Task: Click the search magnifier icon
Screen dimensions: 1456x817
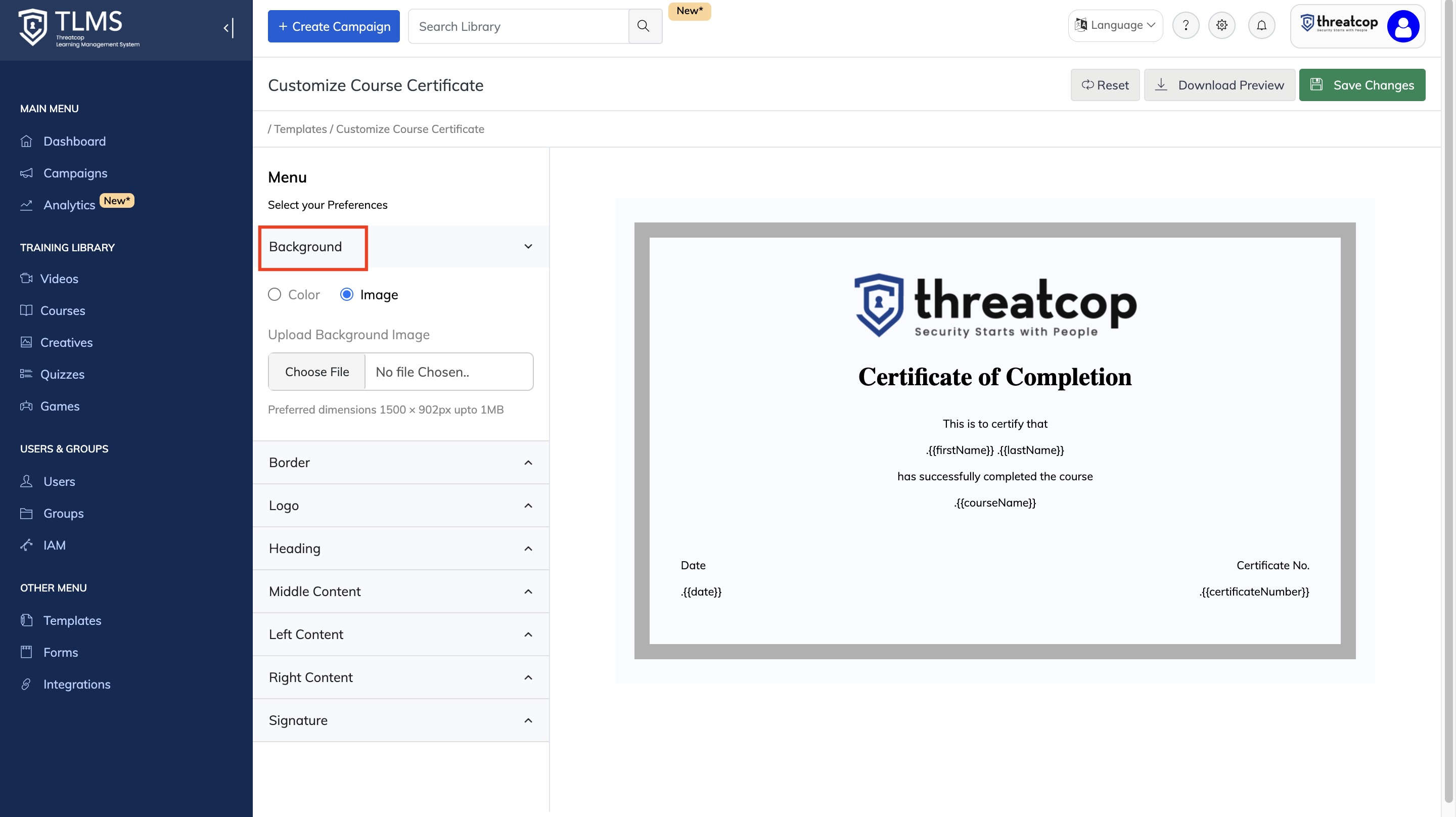Action: pos(643,26)
